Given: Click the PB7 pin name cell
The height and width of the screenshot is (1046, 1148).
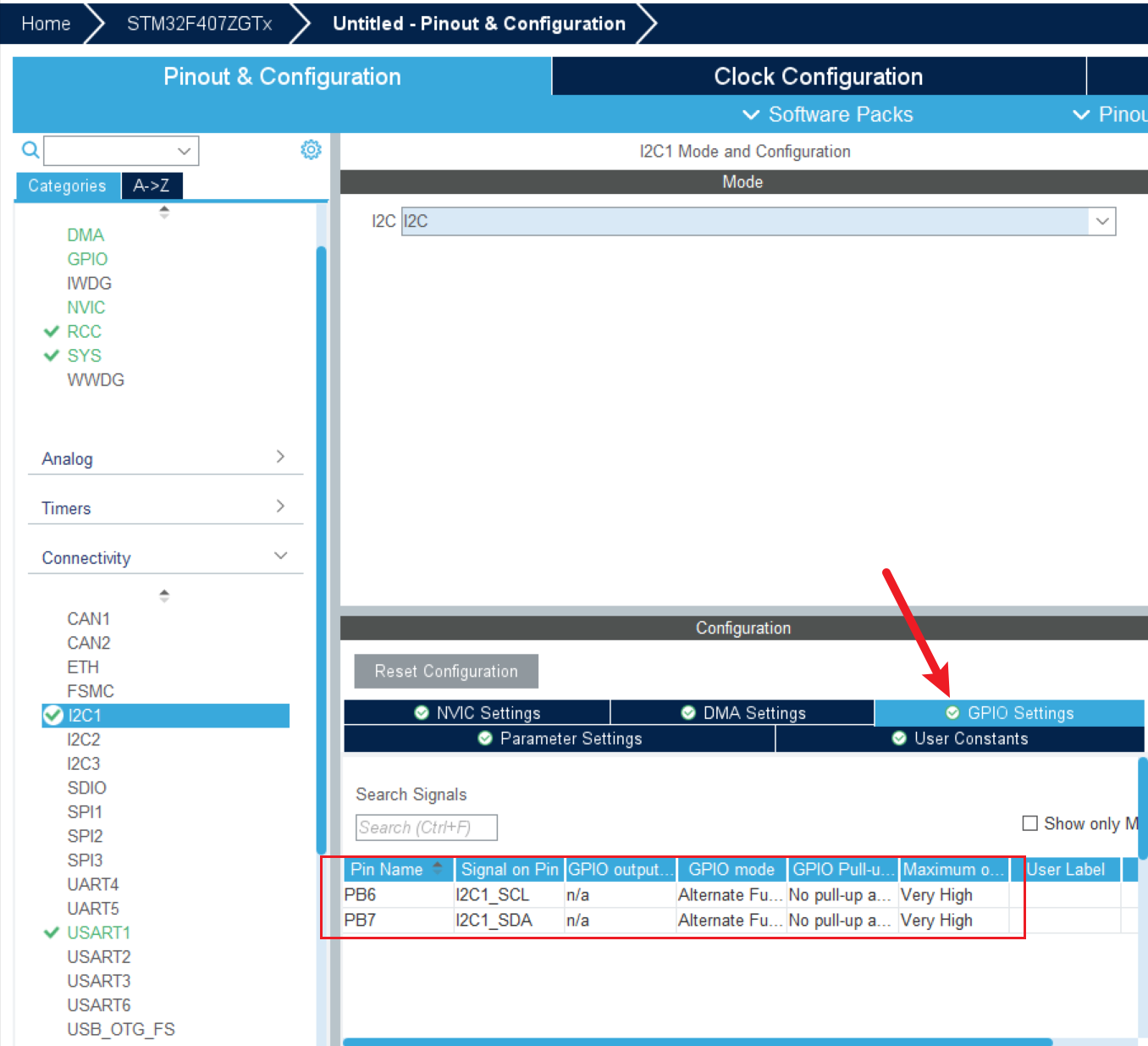Looking at the screenshot, I should click(398, 921).
